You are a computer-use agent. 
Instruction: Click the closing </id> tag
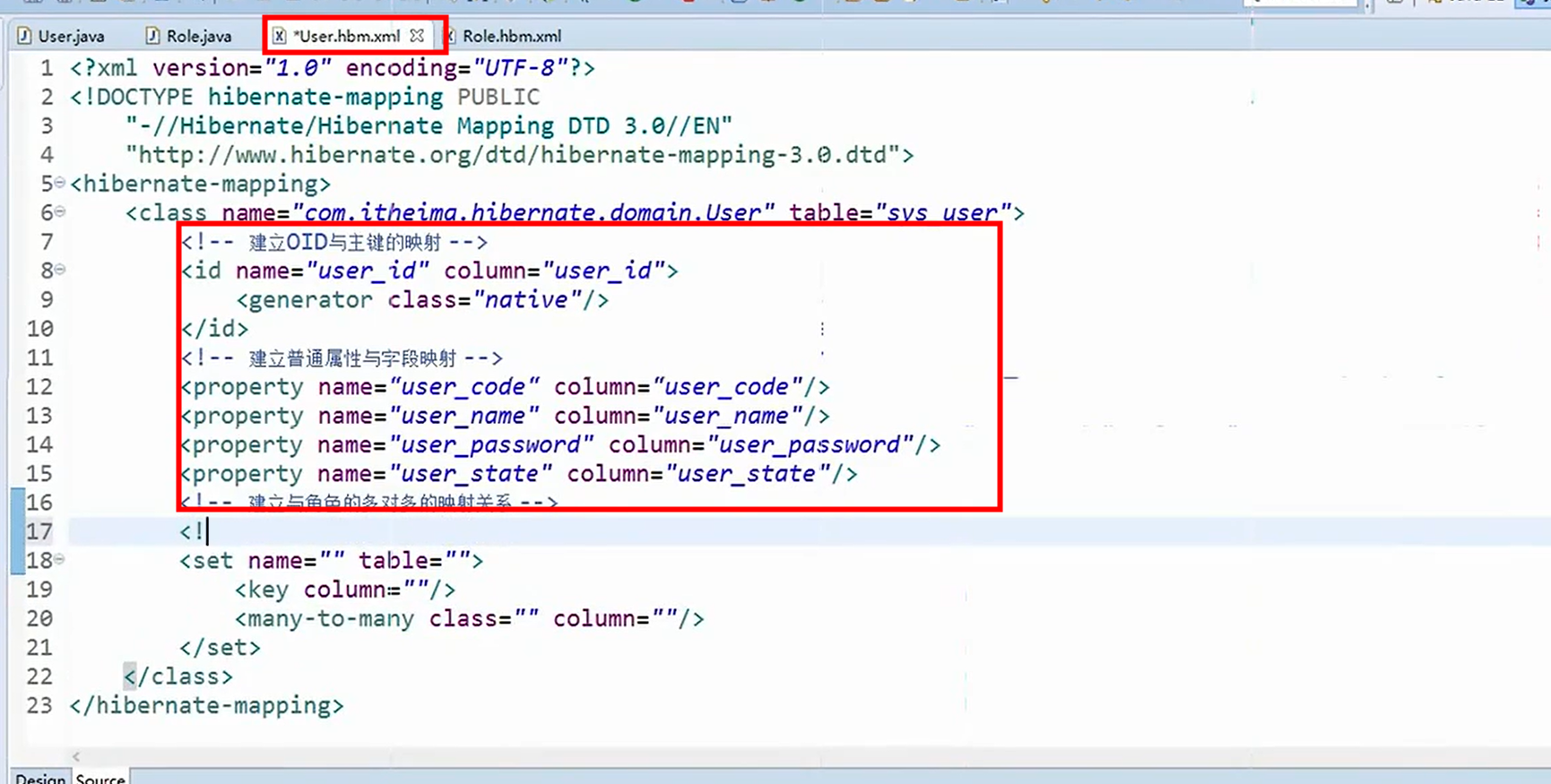point(214,329)
